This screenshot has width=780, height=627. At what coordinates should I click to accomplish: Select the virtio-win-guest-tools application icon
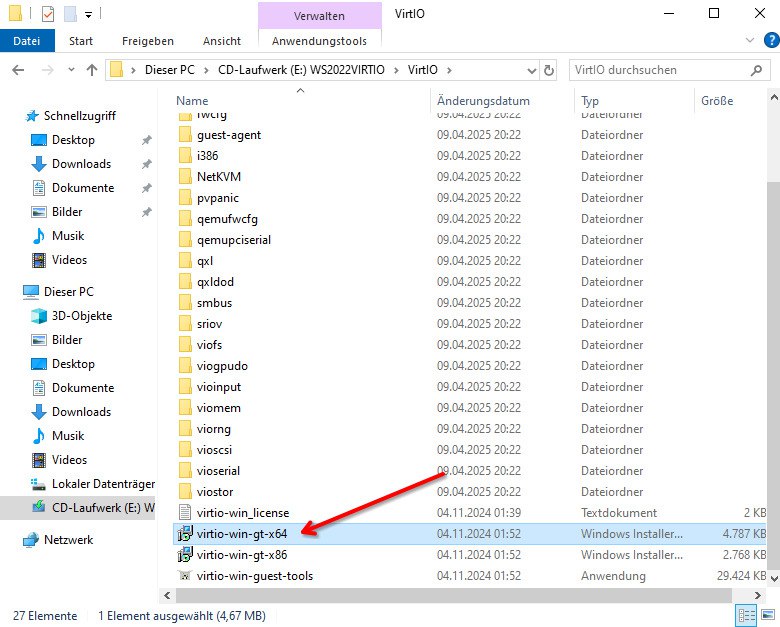click(185, 576)
